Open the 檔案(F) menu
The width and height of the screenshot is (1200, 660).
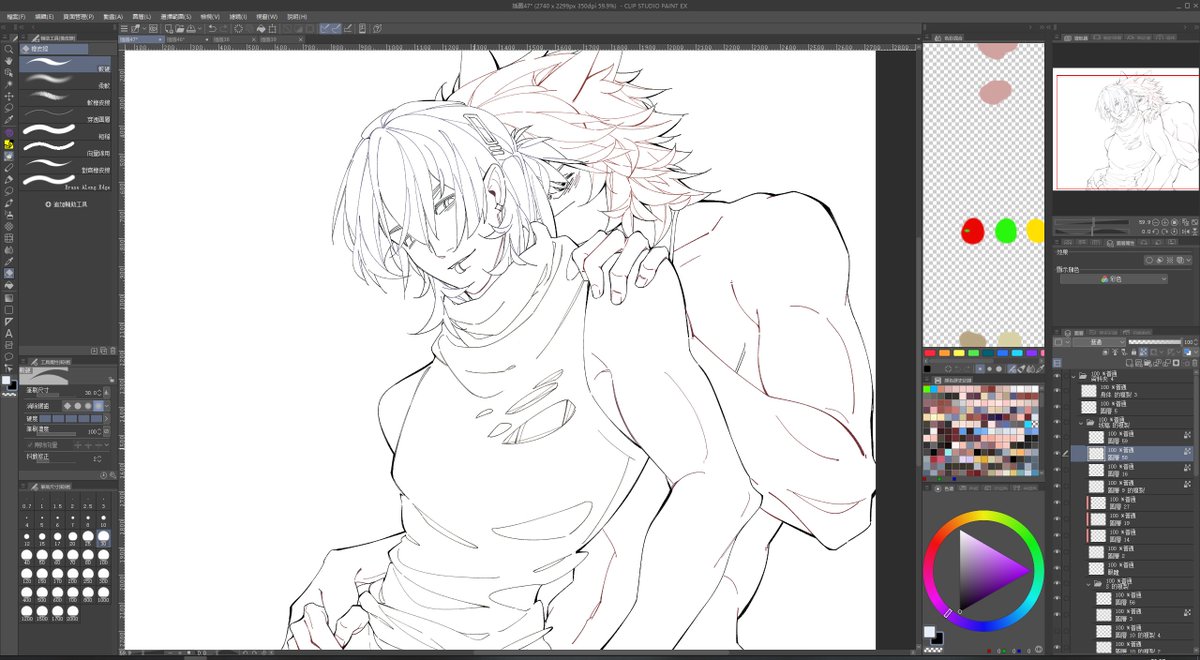pos(14,17)
